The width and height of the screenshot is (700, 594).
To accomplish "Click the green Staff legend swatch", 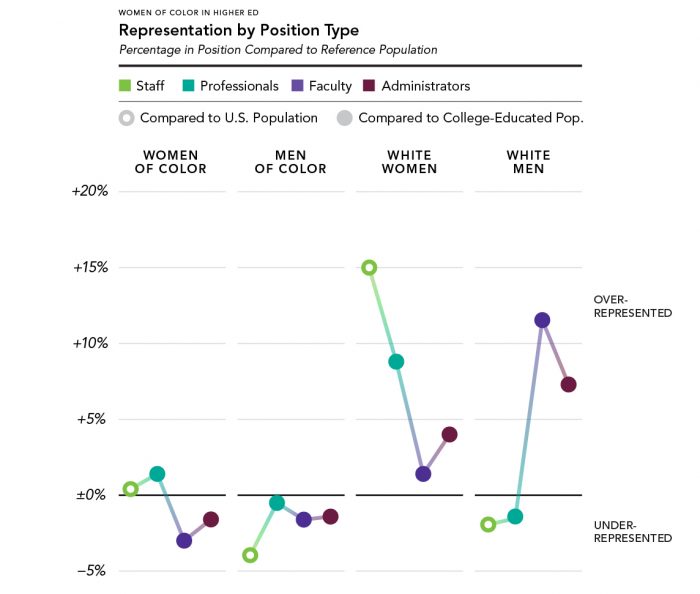I will point(125,86).
